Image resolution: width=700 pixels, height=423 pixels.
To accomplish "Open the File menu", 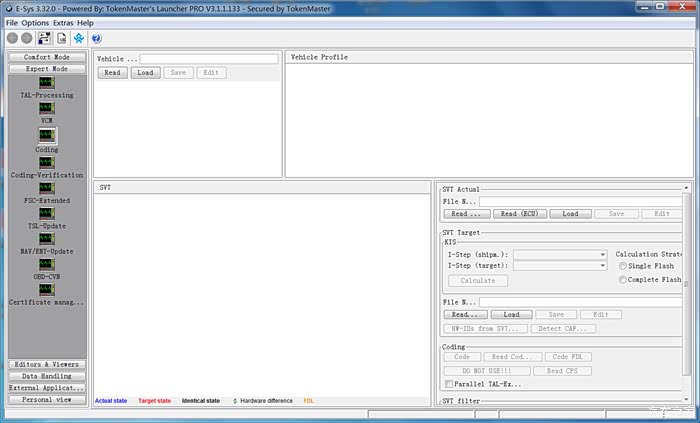I will pos(12,23).
